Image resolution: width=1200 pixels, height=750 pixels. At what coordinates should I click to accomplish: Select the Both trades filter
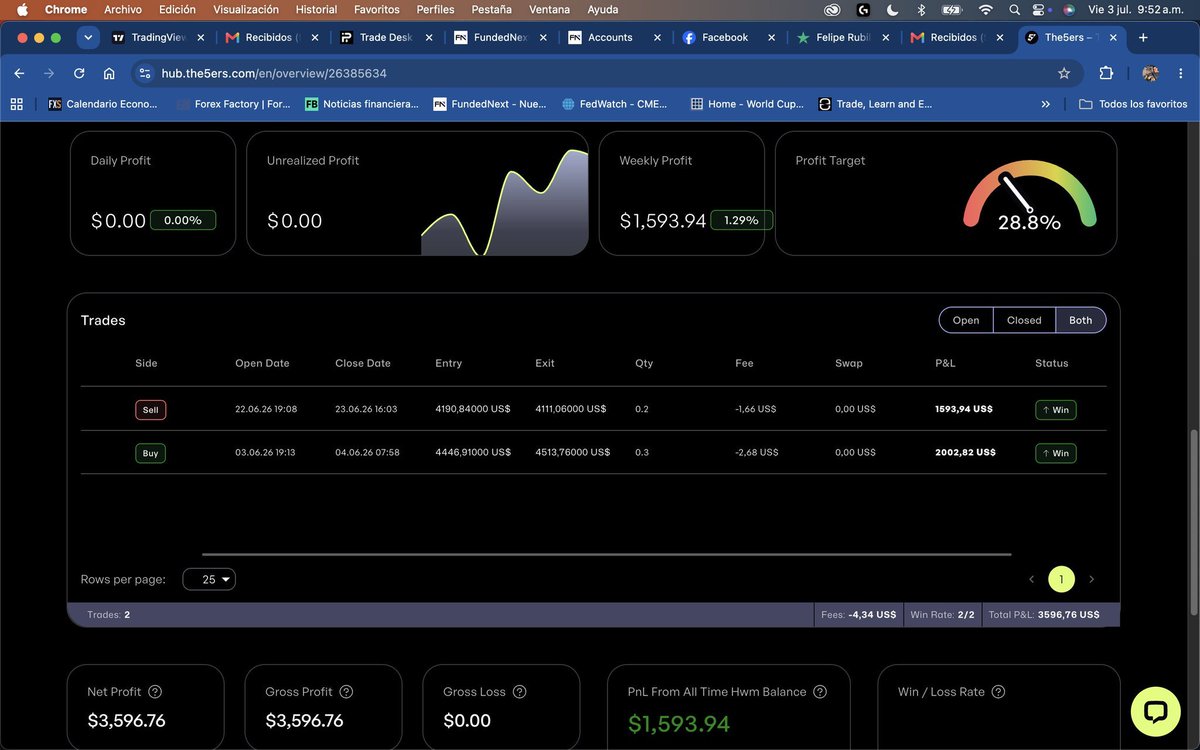[x=1081, y=320]
